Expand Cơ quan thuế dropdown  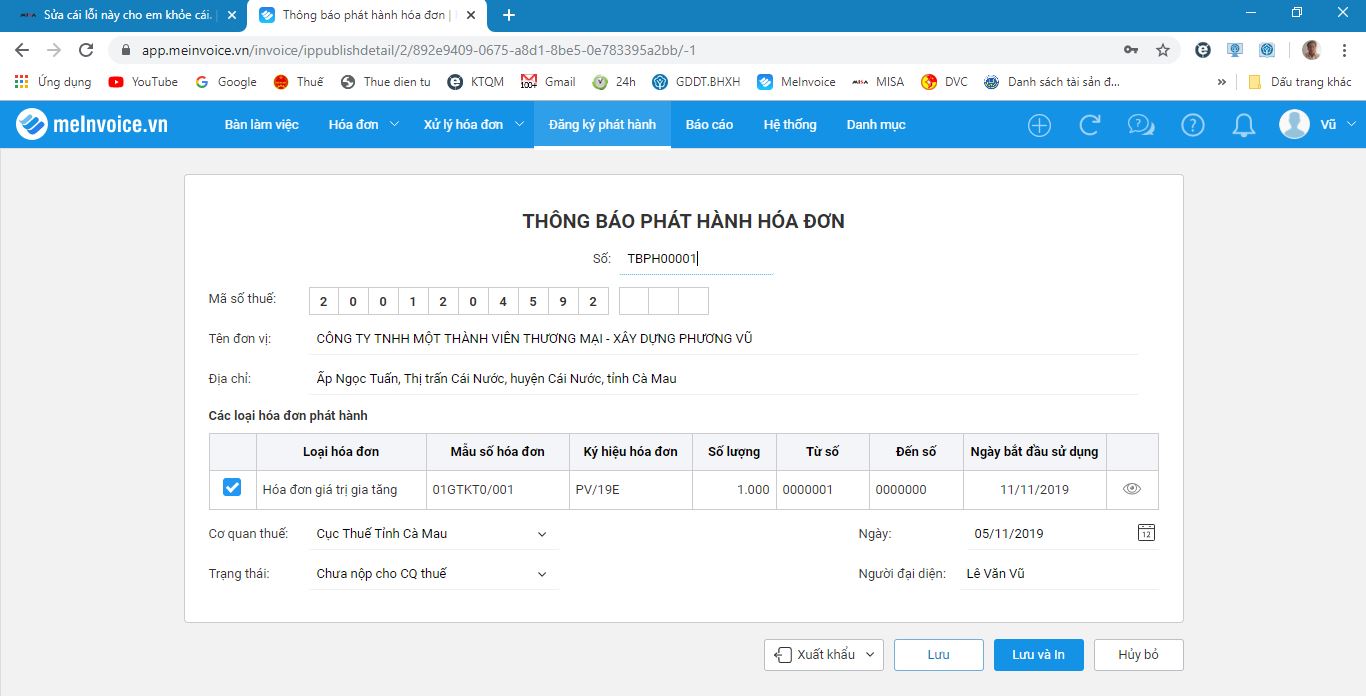(542, 534)
